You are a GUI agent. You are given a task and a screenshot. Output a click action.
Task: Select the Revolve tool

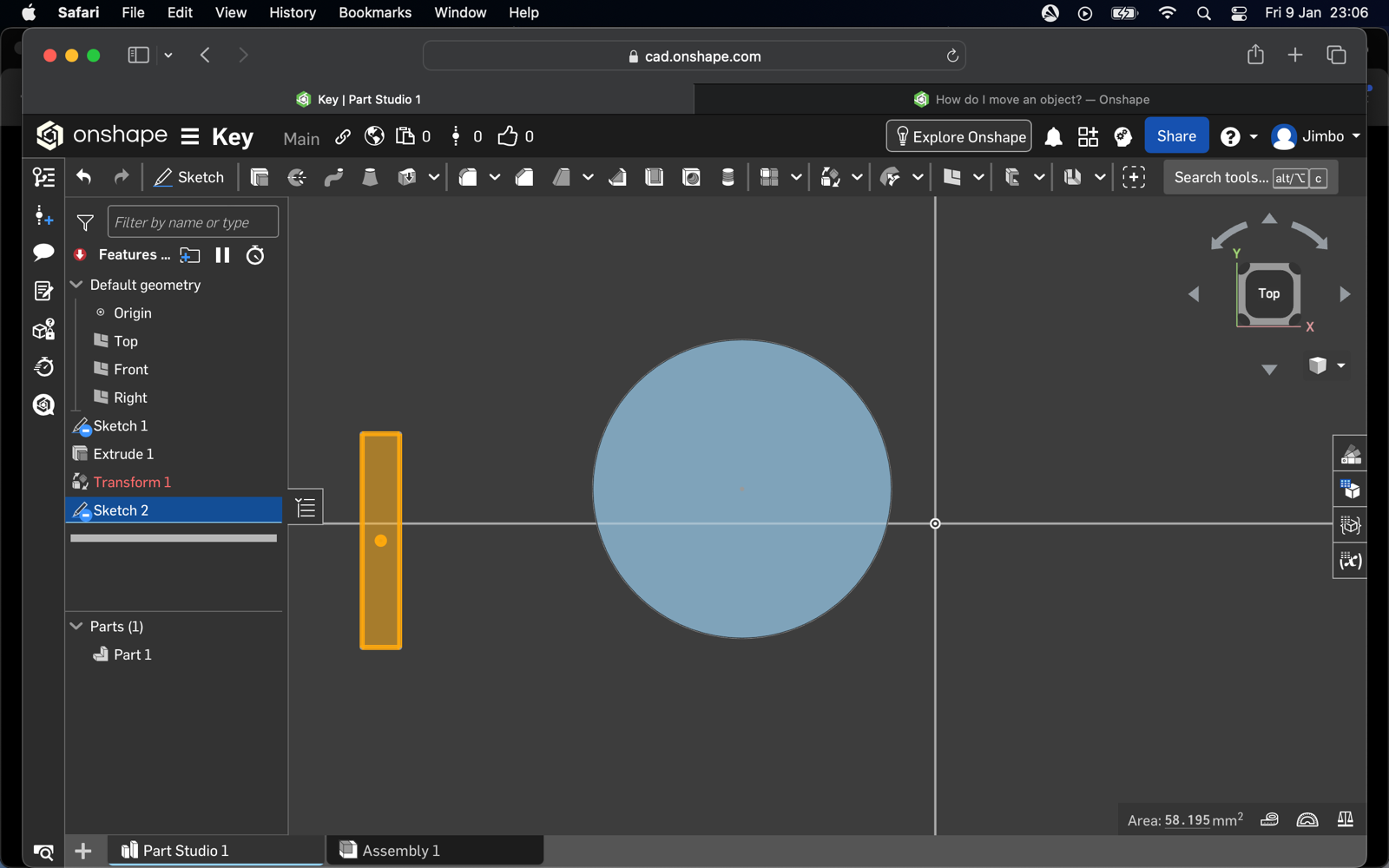coord(297,177)
